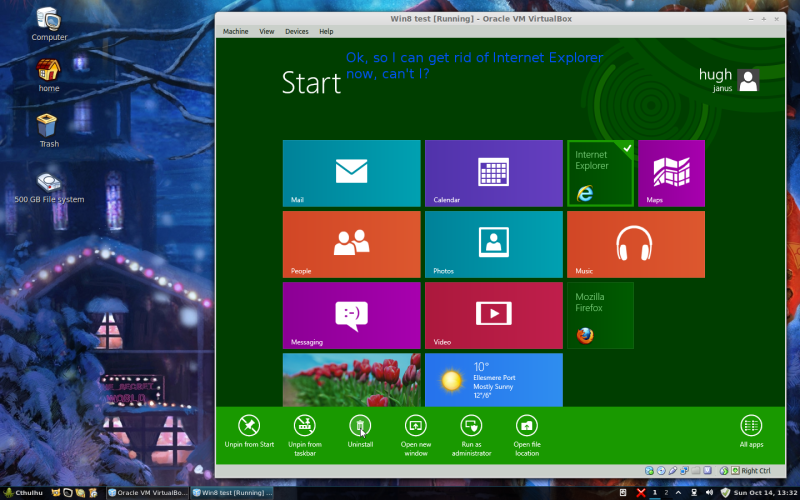
Task: Uninstall the selected Internet Explorer app
Action: coord(360,432)
